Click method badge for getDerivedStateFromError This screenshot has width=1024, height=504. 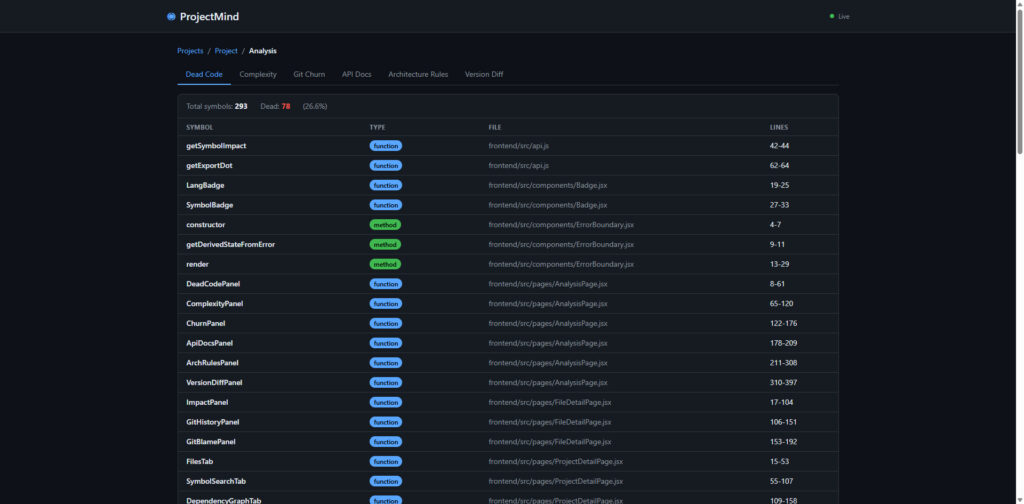pyautogui.click(x=385, y=244)
